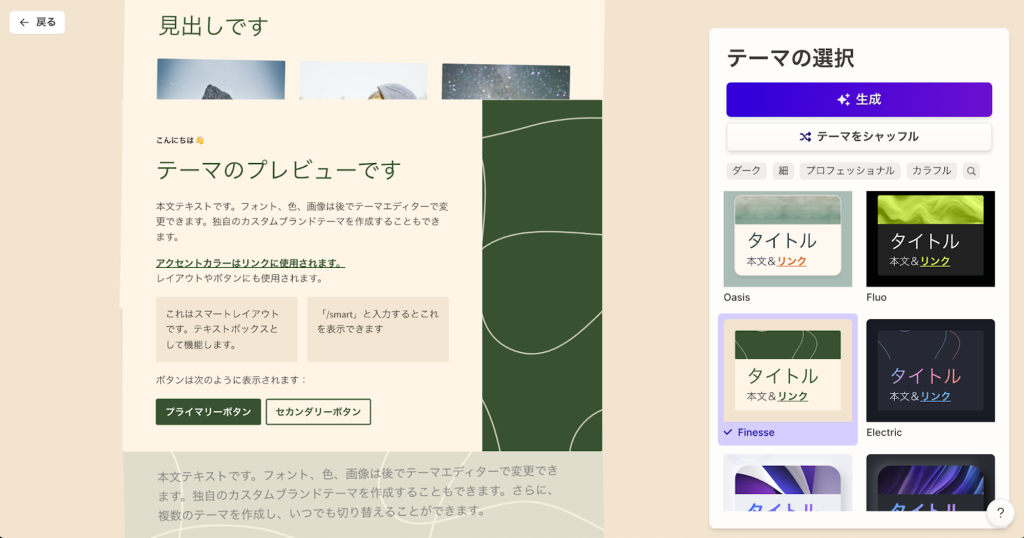Open the アクセントカラー accent link
Image resolution: width=1024 pixels, height=538 pixels.
(250, 263)
